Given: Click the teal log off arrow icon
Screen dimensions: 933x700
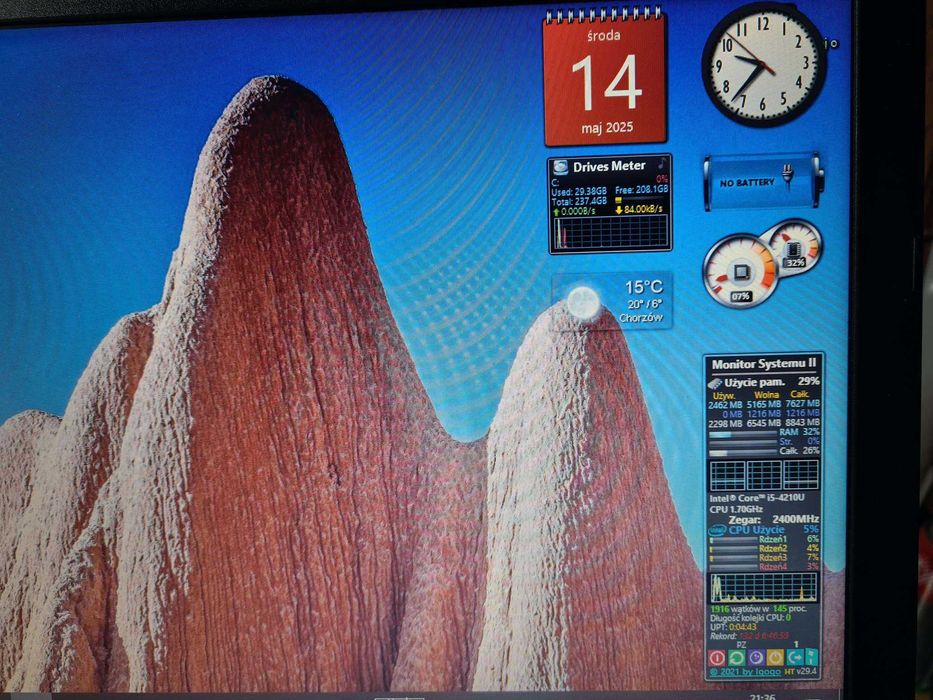Looking at the screenshot, I should tap(795, 657).
